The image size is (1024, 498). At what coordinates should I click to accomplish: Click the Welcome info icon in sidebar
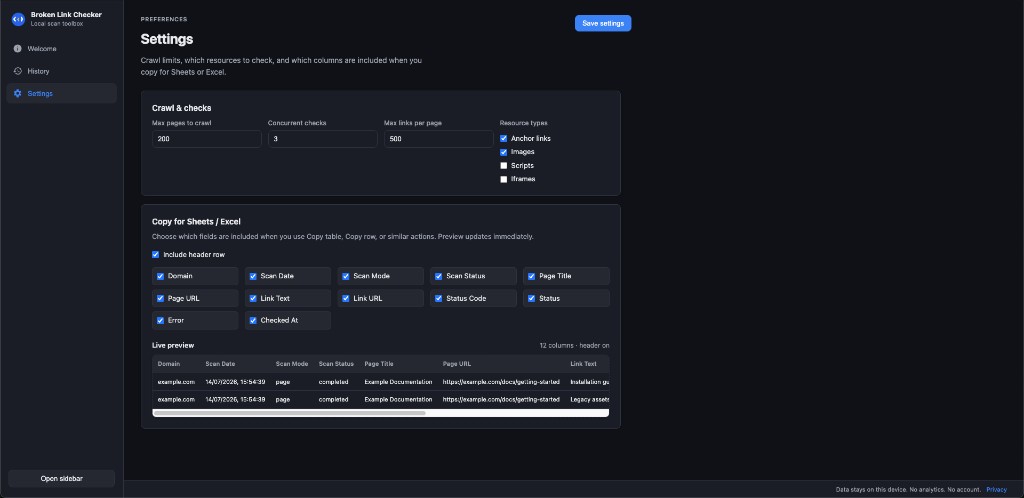tap(18, 49)
